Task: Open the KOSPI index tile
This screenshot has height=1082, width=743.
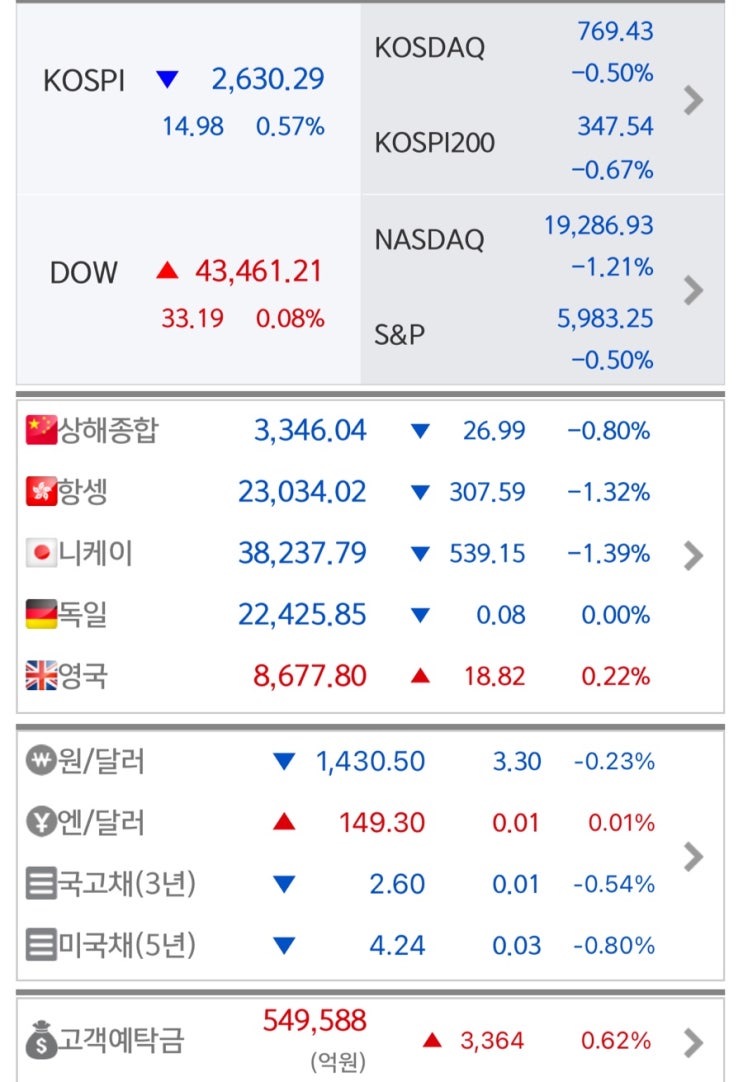Action: click(188, 98)
